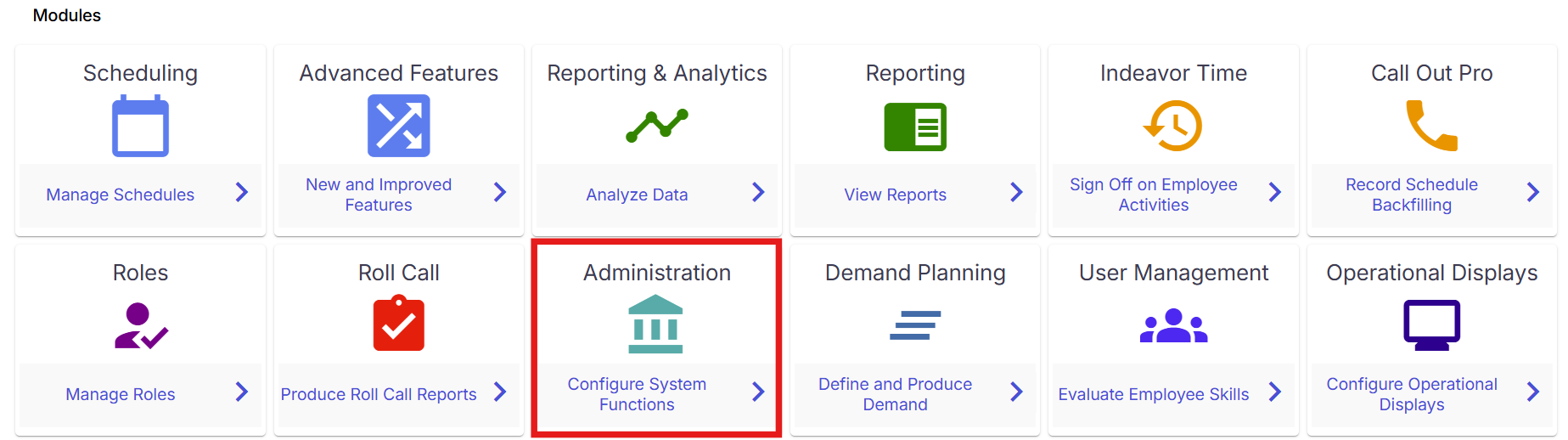Click the orange Indeavor Time clock history icon

(x=1173, y=126)
